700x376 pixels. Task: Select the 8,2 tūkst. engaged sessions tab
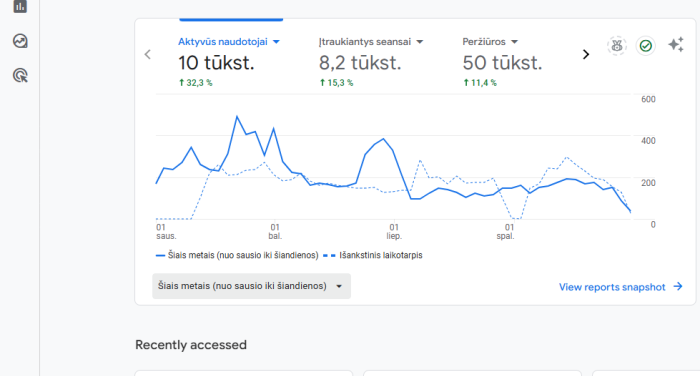[x=360, y=63]
